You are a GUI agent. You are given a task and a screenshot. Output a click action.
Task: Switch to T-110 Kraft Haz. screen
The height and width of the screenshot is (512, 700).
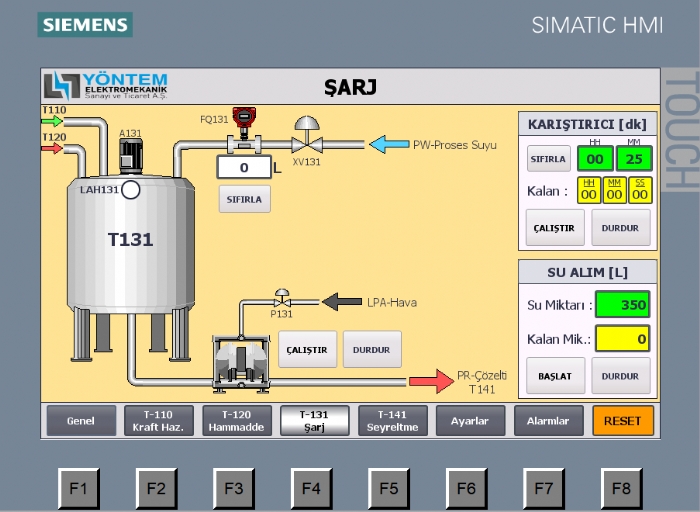click(x=158, y=420)
